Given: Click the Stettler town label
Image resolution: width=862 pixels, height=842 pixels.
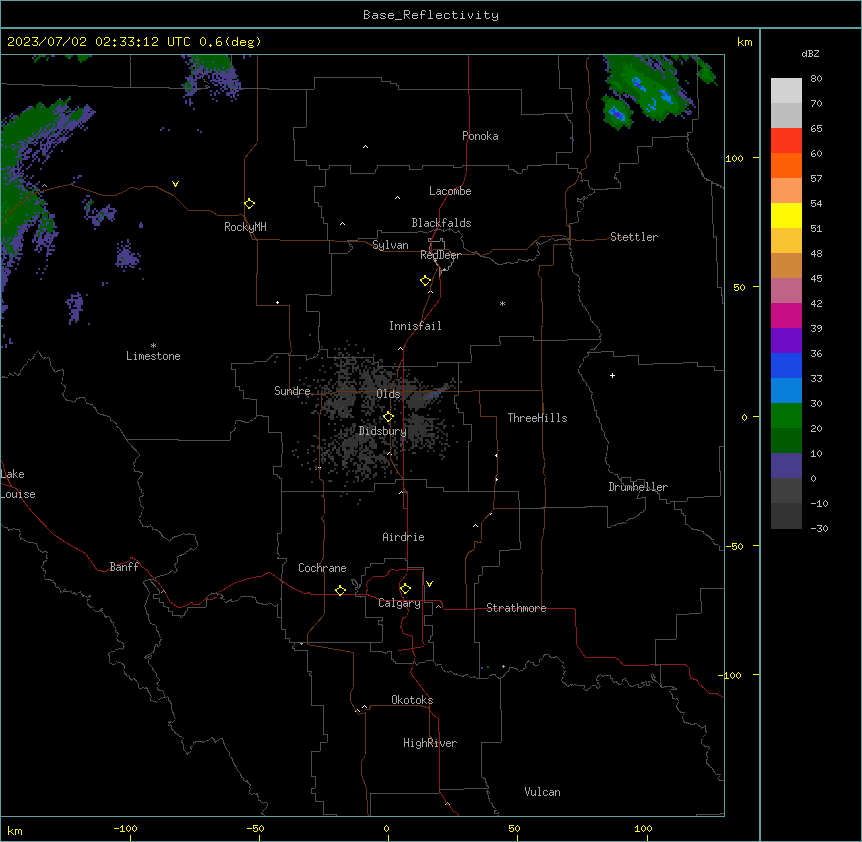Looking at the screenshot, I should click(x=634, y=237).
